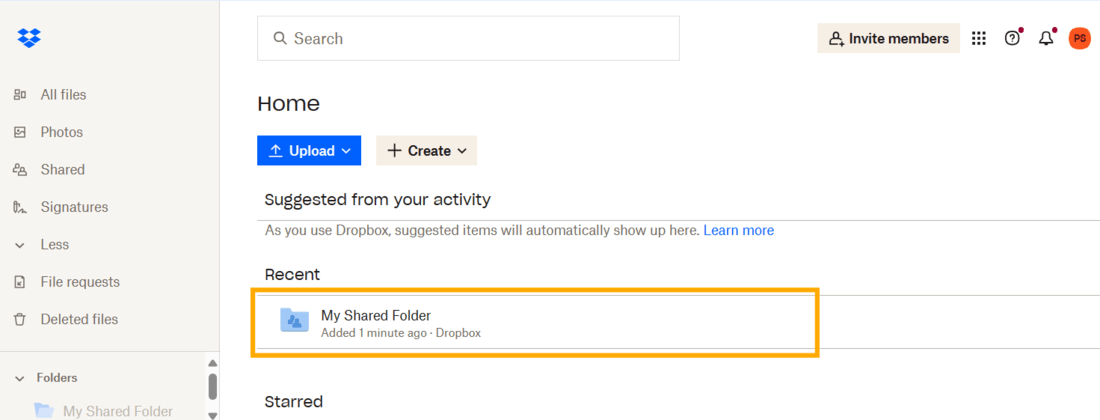Open the notifications bell icon
The image size is (1100, 420).
tap(1046, 38)
